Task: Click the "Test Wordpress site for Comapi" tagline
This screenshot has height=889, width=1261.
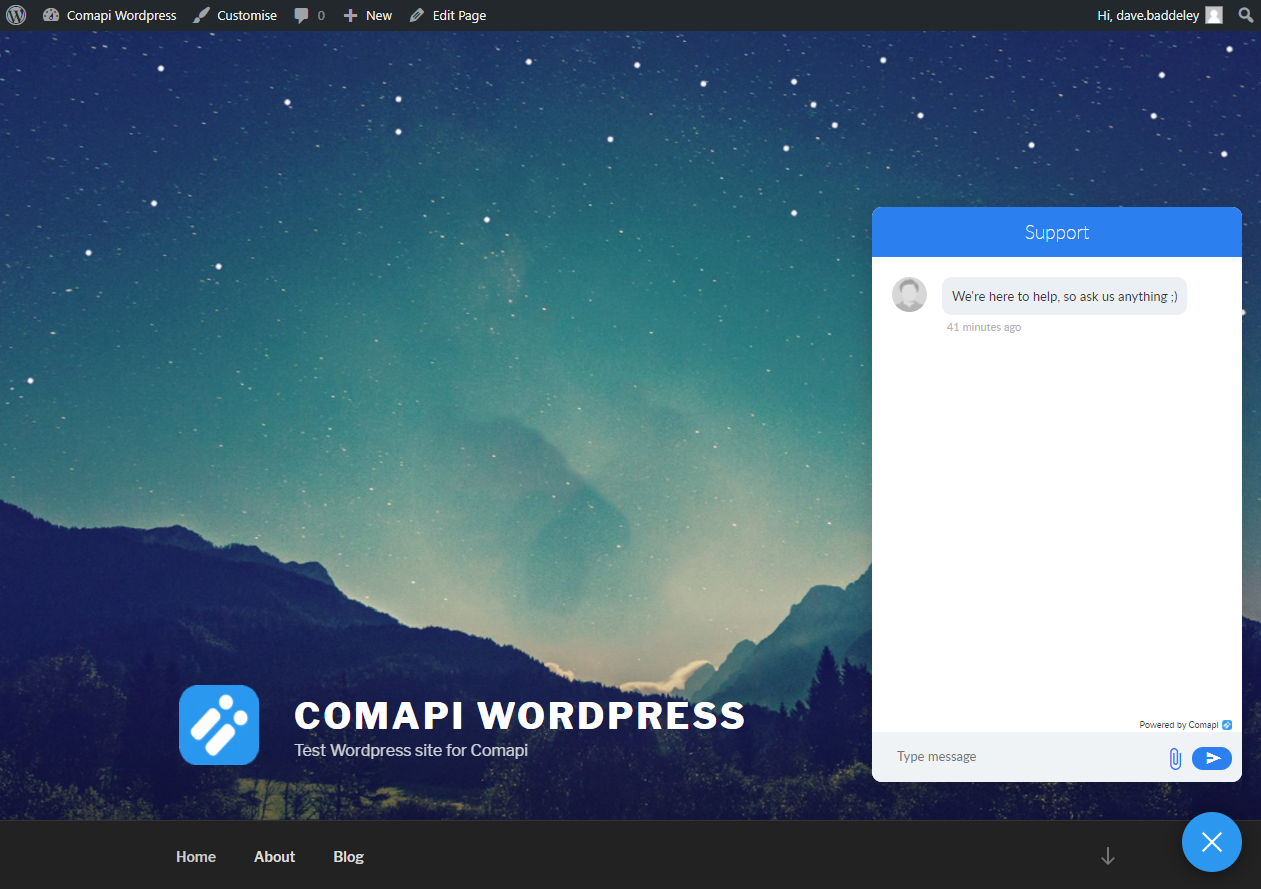Action: pyautogui.click(x=411, y=750)
